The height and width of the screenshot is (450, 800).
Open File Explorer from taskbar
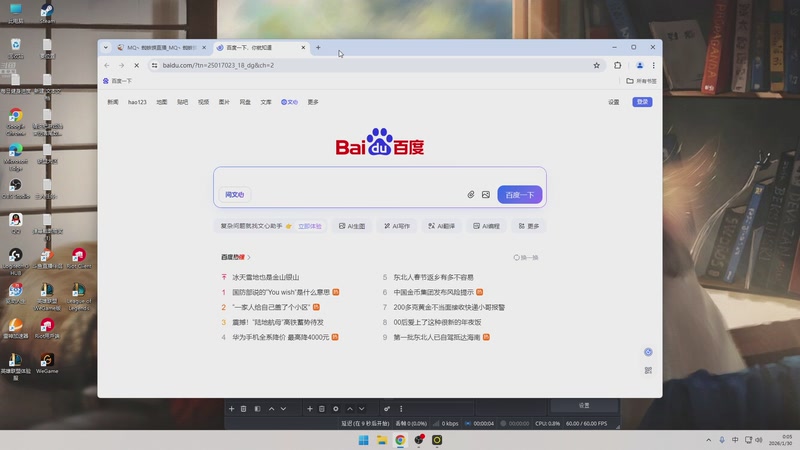tap(382, 440)
